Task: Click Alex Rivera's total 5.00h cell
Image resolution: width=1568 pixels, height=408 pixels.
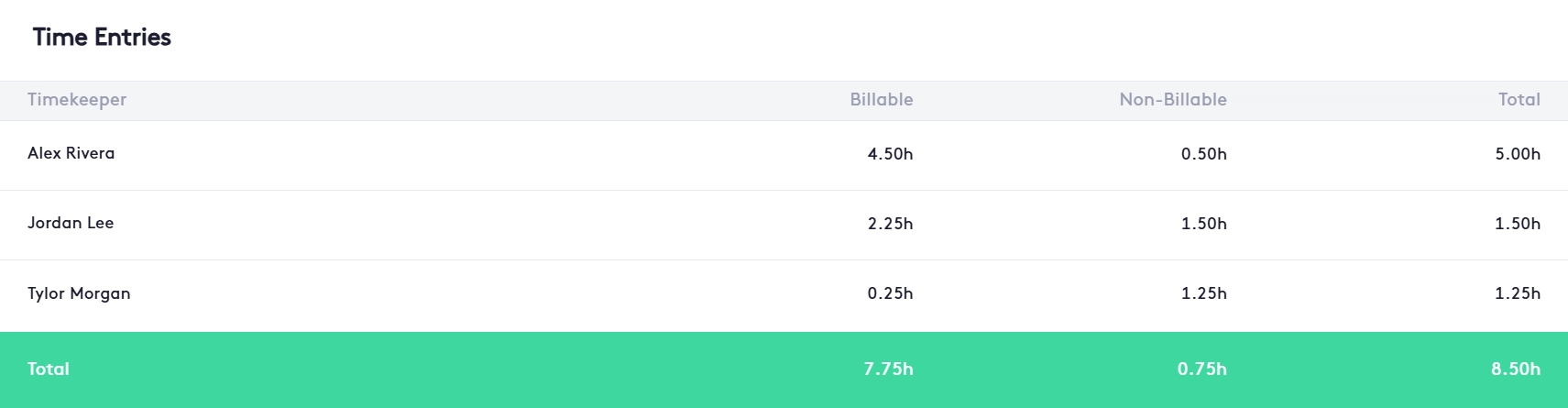Action: pos(1517,154)
